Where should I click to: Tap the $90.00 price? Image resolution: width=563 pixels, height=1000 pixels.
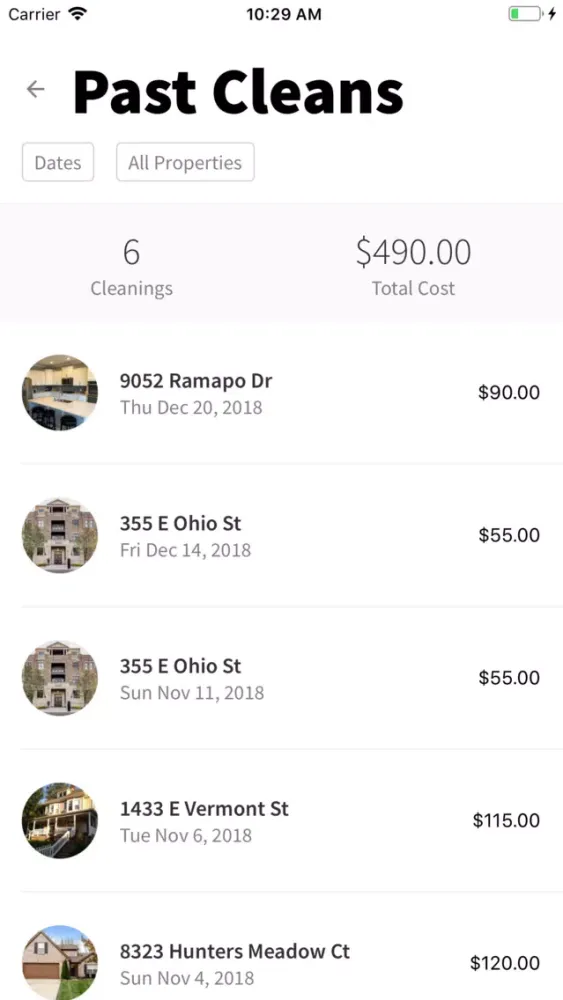pyautogui.click(x=509, y=392)
